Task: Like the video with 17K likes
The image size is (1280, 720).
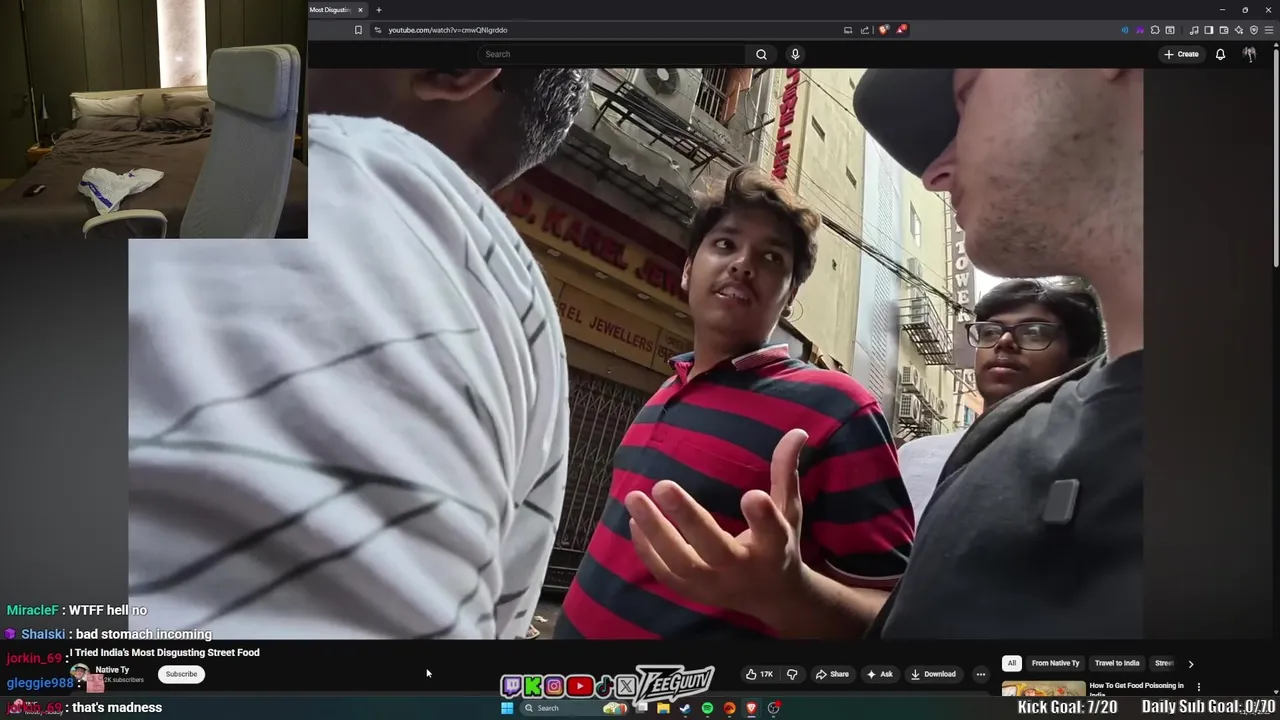Action: pyautogui.click(x=759, y=674)
